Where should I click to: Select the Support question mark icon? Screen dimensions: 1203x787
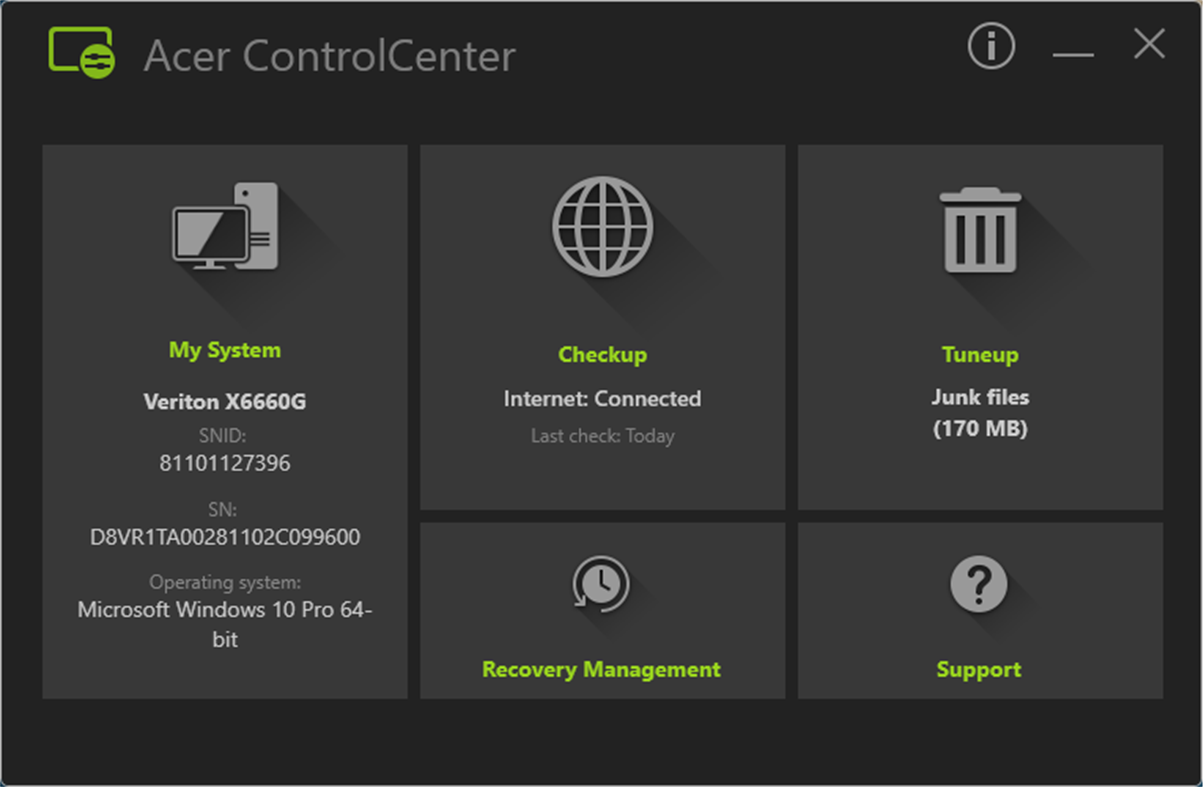tap(979, 585)
